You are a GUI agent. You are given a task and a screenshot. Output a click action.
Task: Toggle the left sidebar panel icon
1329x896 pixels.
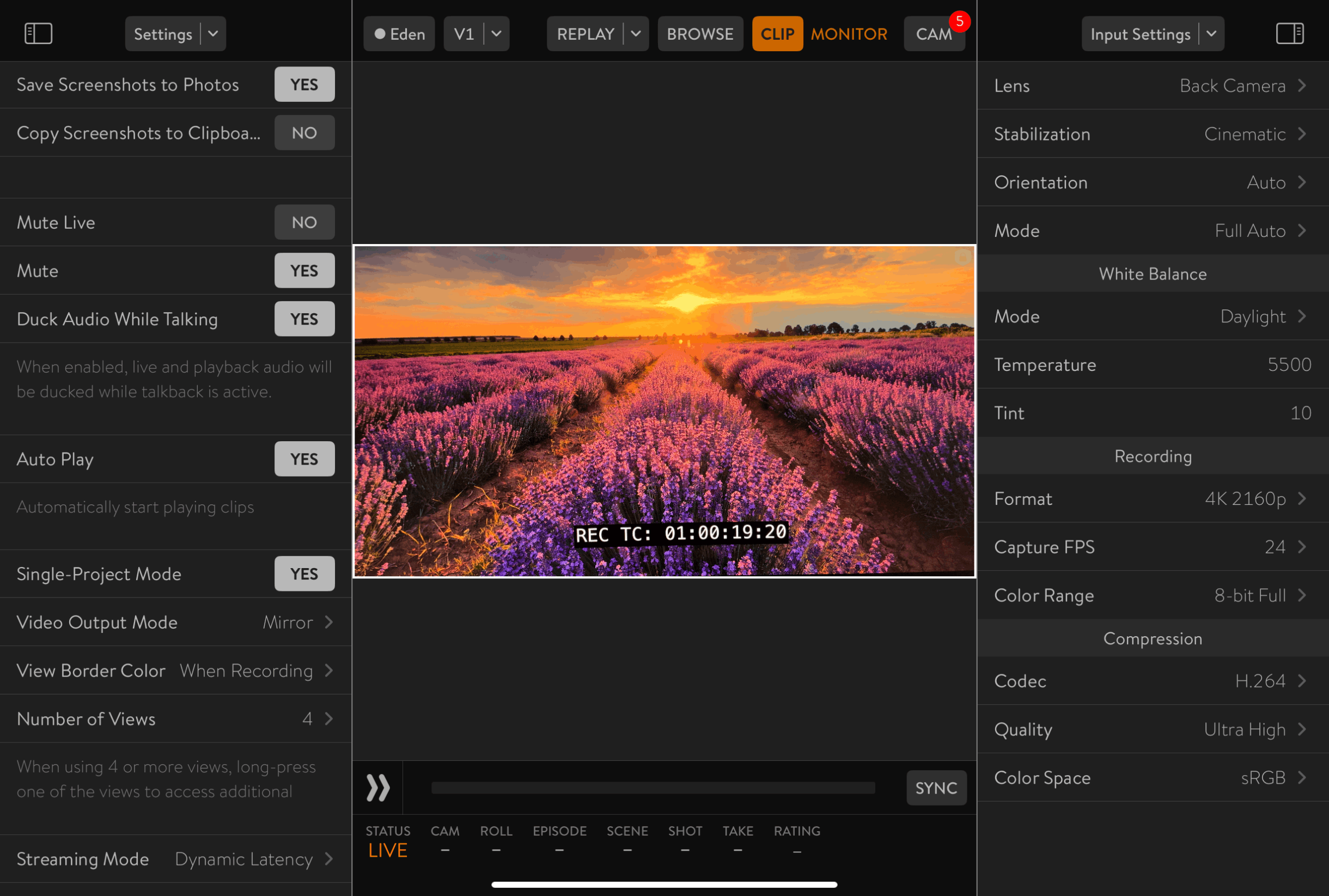tap(38, 33)
